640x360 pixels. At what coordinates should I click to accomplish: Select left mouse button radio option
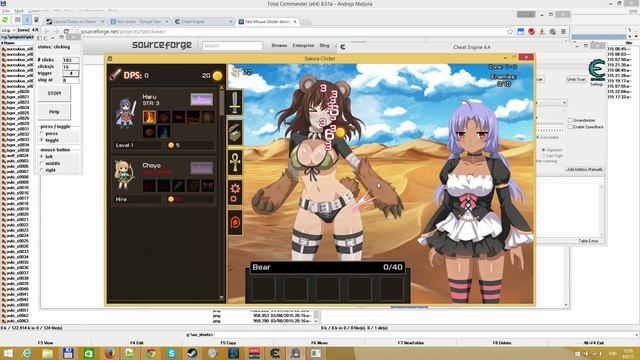coord(42,157)
